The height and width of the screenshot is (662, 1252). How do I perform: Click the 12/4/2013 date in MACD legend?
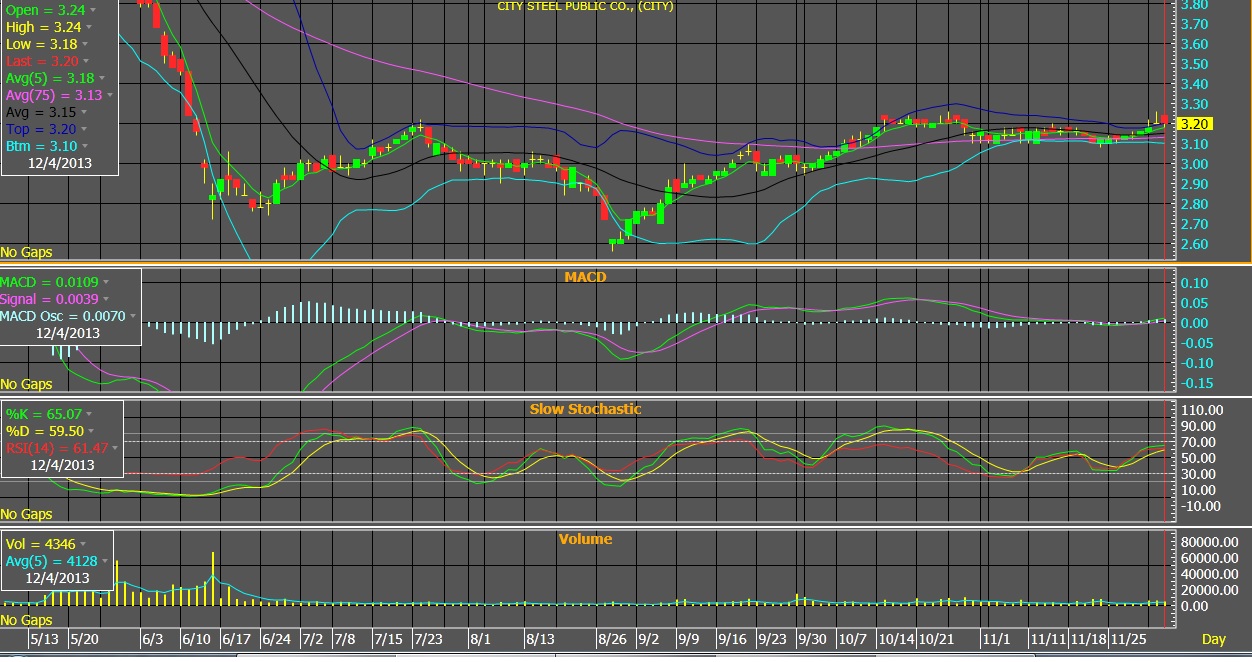pos(68,332)
